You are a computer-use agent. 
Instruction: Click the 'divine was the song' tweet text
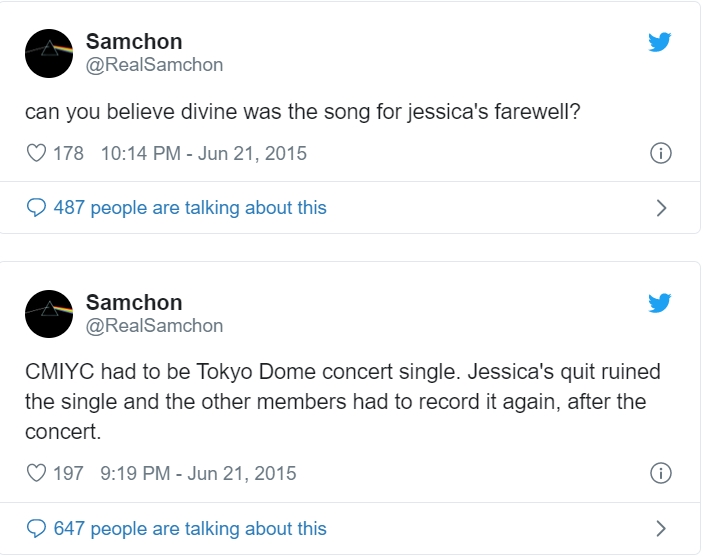click(x=302, y=112)
